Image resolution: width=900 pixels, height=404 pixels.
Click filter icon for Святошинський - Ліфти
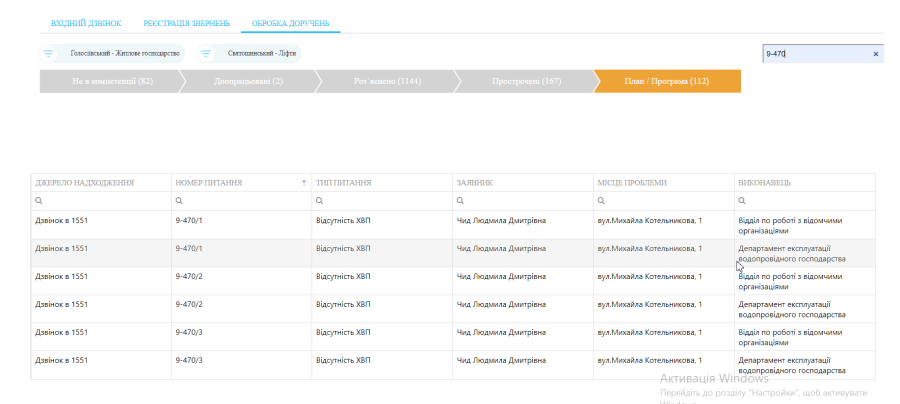206,53
